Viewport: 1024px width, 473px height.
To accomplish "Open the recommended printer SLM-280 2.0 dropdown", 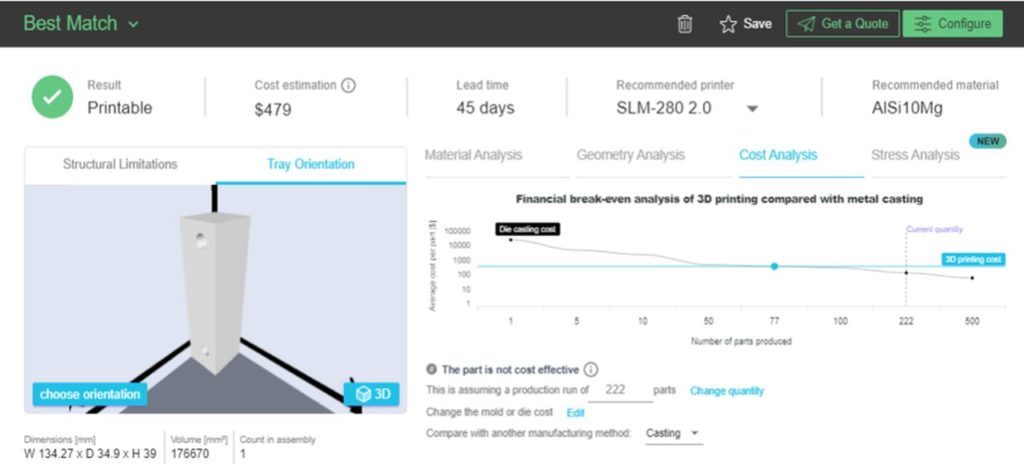I will (x=752, y=109).
